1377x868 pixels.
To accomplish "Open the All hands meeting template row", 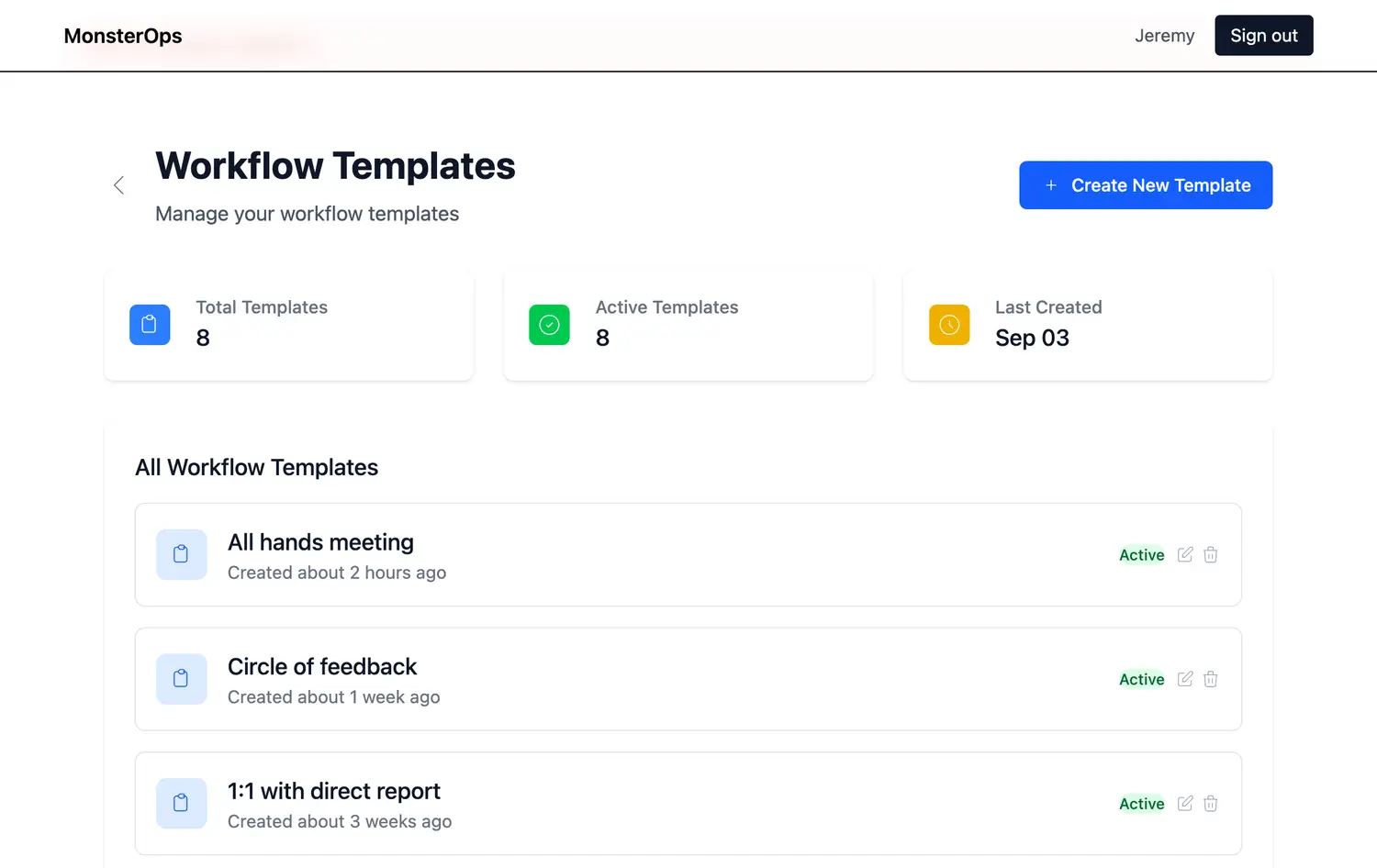I will [x=643, y=555].
